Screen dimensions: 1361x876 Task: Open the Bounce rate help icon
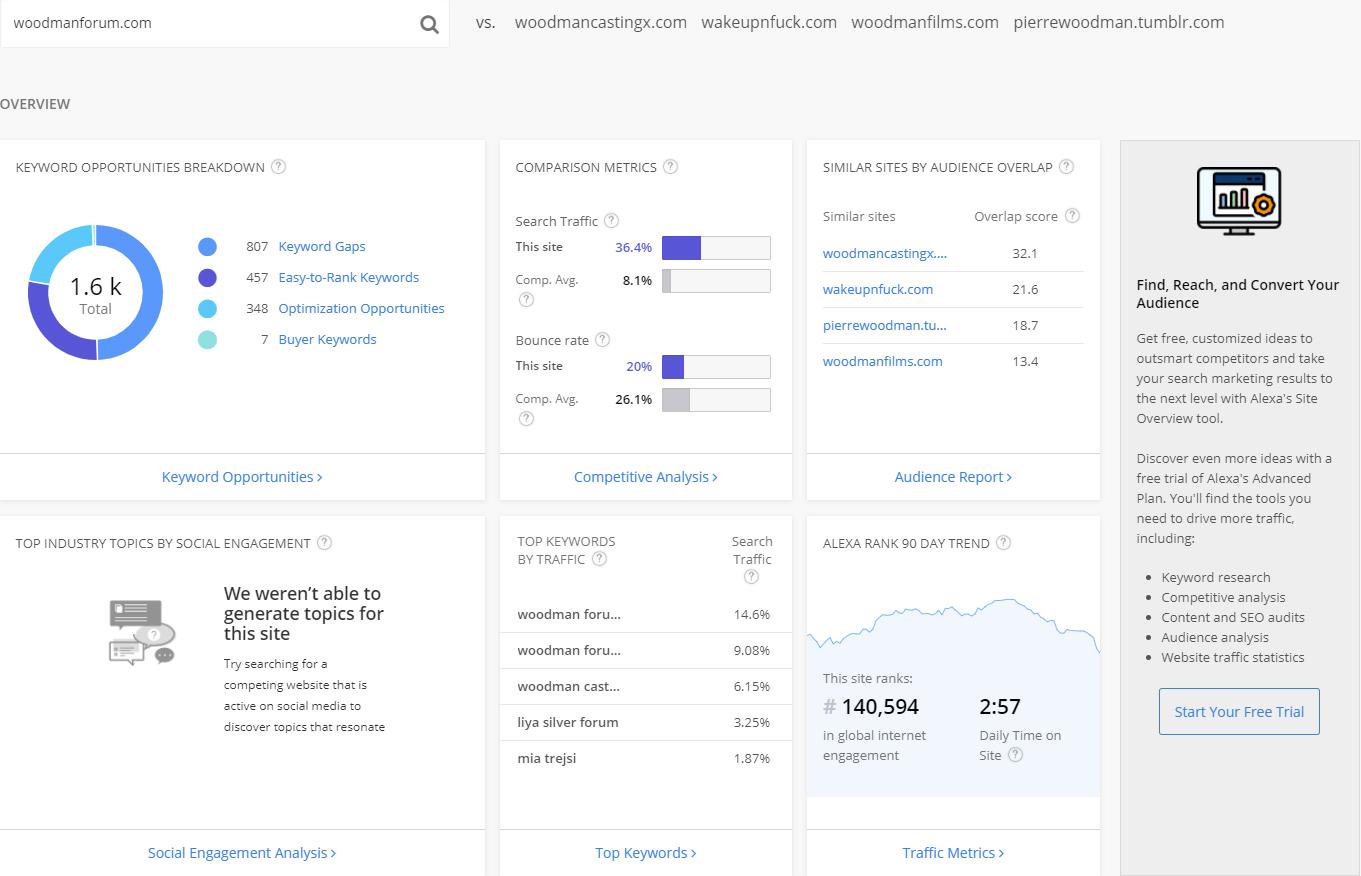(603, 340)
